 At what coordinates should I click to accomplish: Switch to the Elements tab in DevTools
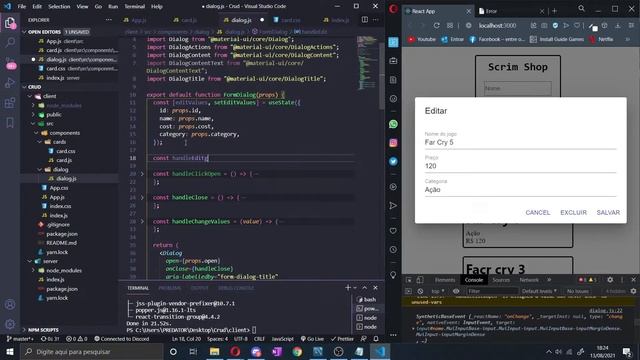[445, 280]
